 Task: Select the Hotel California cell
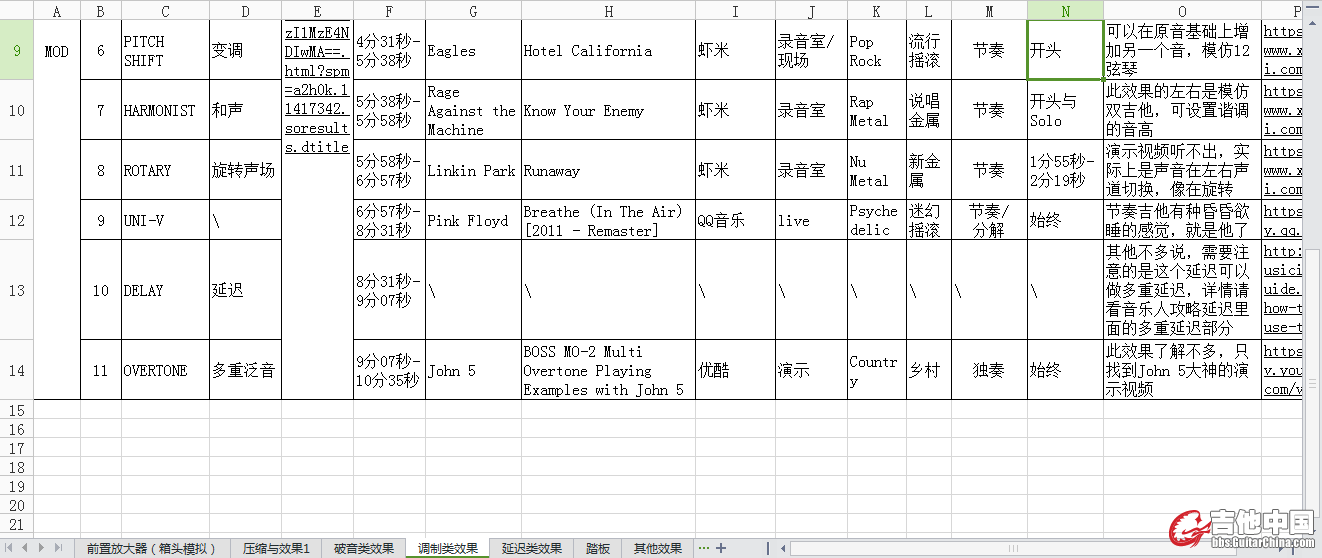click(x=608, y=50)
